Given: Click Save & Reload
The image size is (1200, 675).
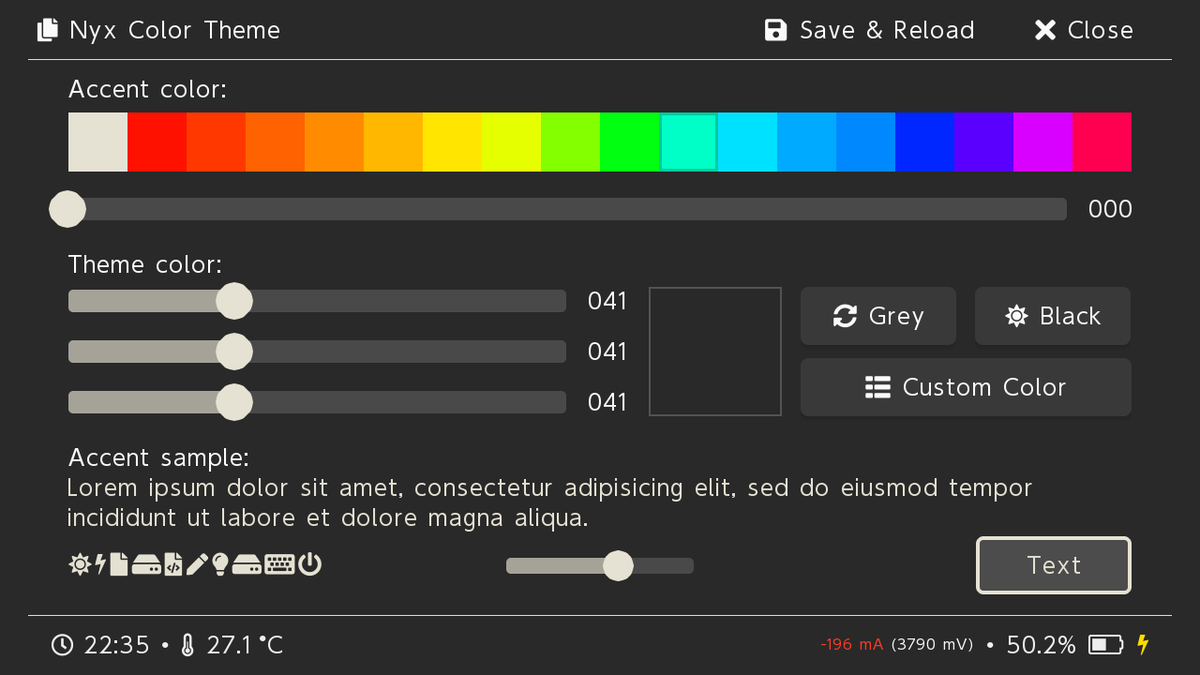Looking at the screenshot, I should click(x=869, y=30).
